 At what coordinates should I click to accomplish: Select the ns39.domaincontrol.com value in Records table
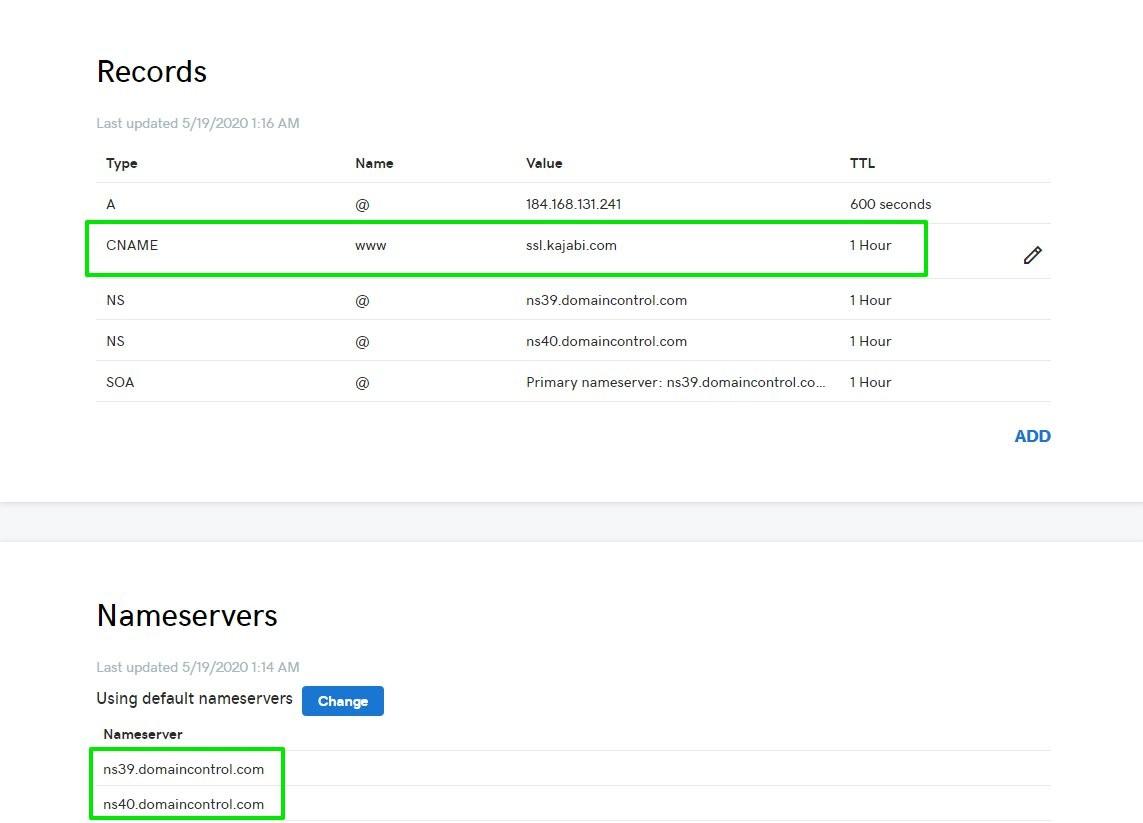pyautogui.click(x=606, y=300)
